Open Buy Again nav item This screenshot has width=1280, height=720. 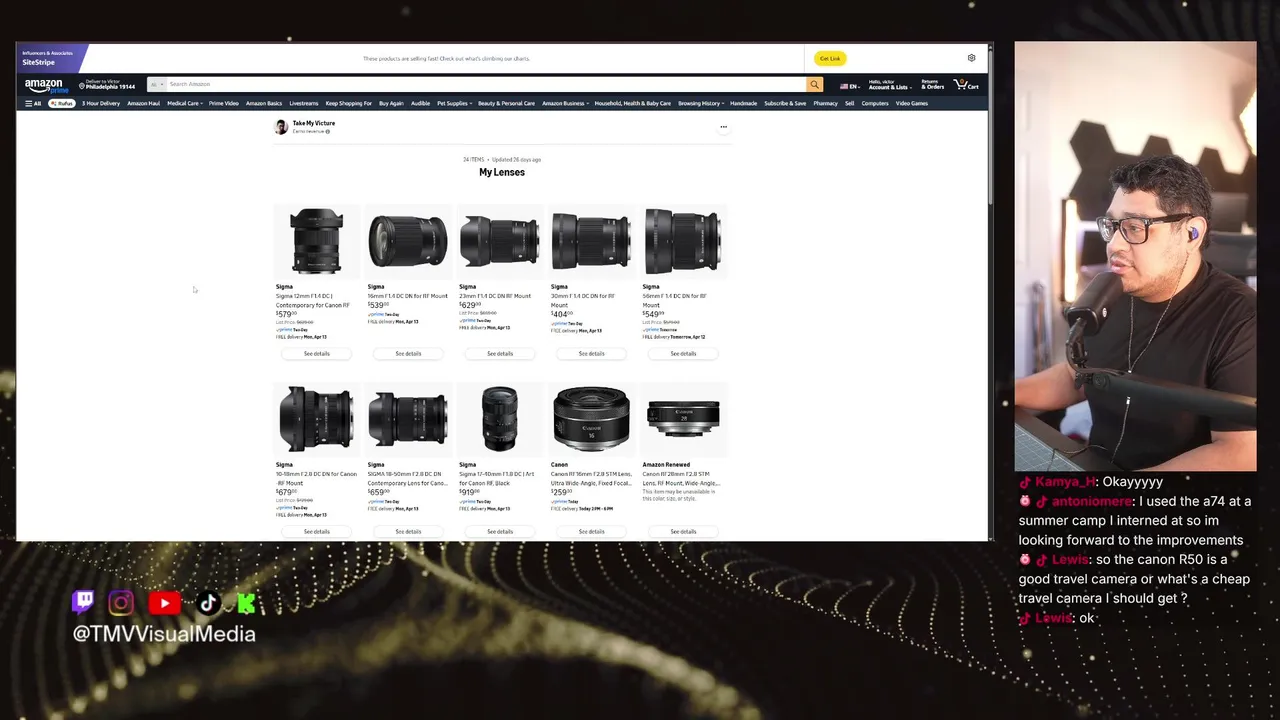(x=391, y=103)
